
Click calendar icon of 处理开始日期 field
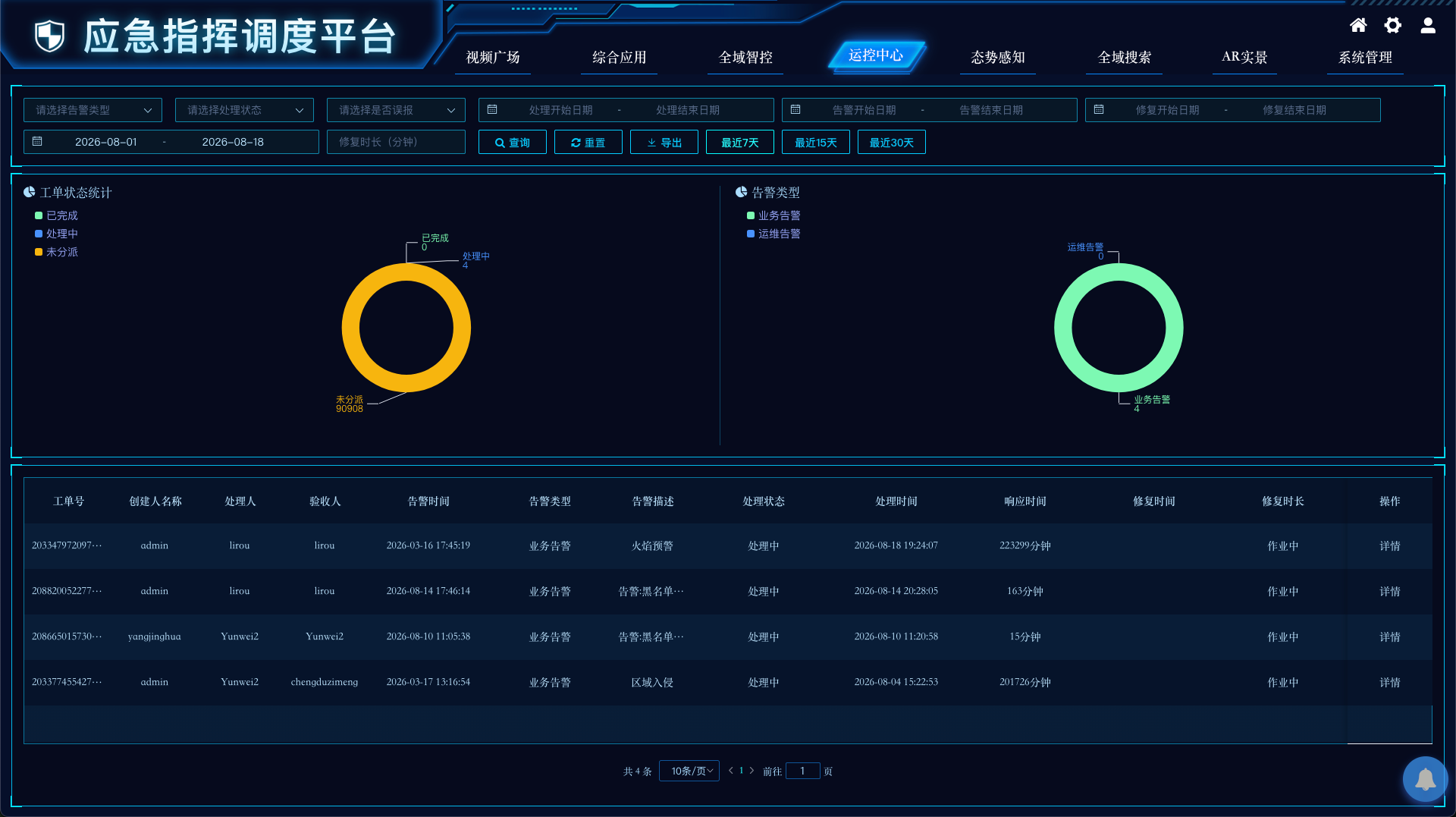(492, 110)
